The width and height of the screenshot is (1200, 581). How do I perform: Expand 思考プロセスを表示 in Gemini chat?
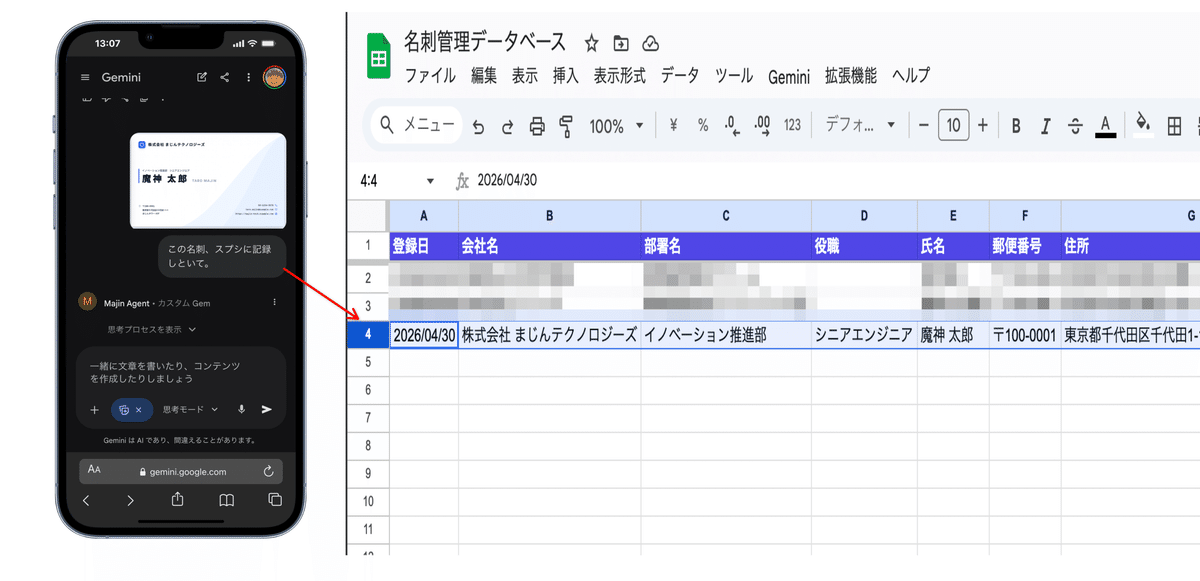151,329
